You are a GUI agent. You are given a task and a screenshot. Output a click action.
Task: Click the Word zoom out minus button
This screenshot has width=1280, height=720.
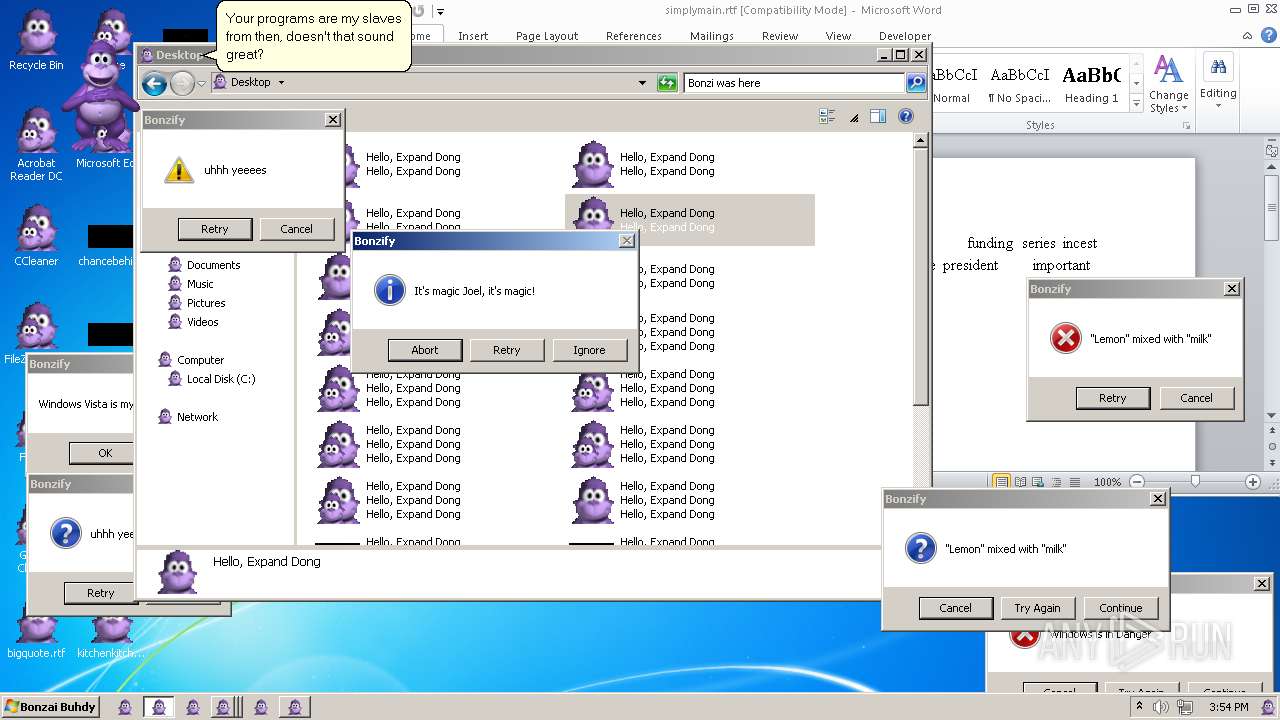pos(1137,482)
